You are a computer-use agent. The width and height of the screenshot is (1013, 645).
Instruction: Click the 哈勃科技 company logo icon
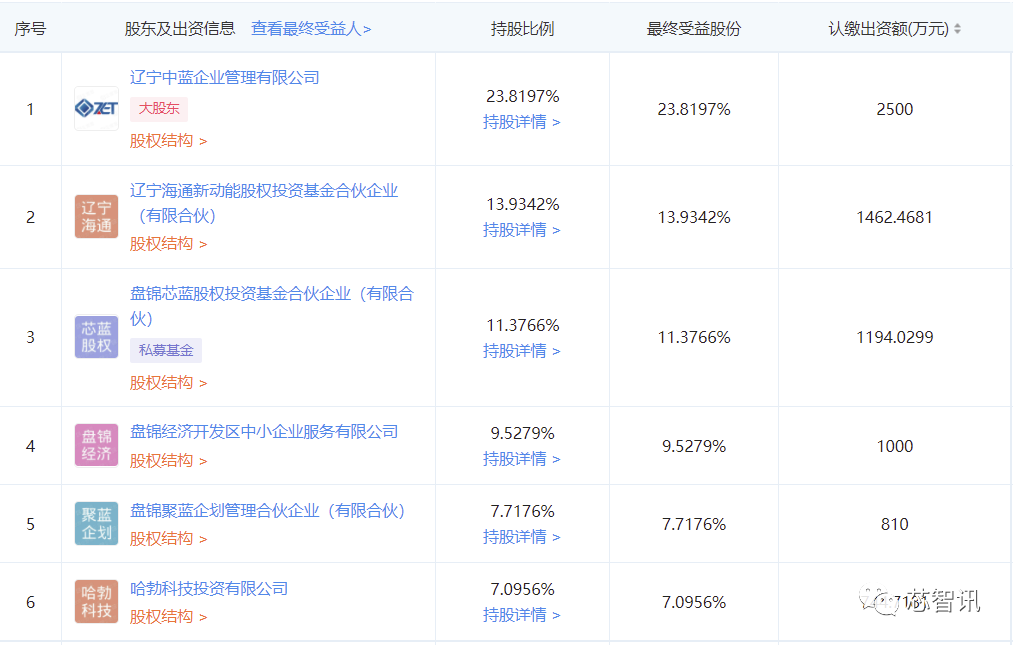tap(96, 602)
